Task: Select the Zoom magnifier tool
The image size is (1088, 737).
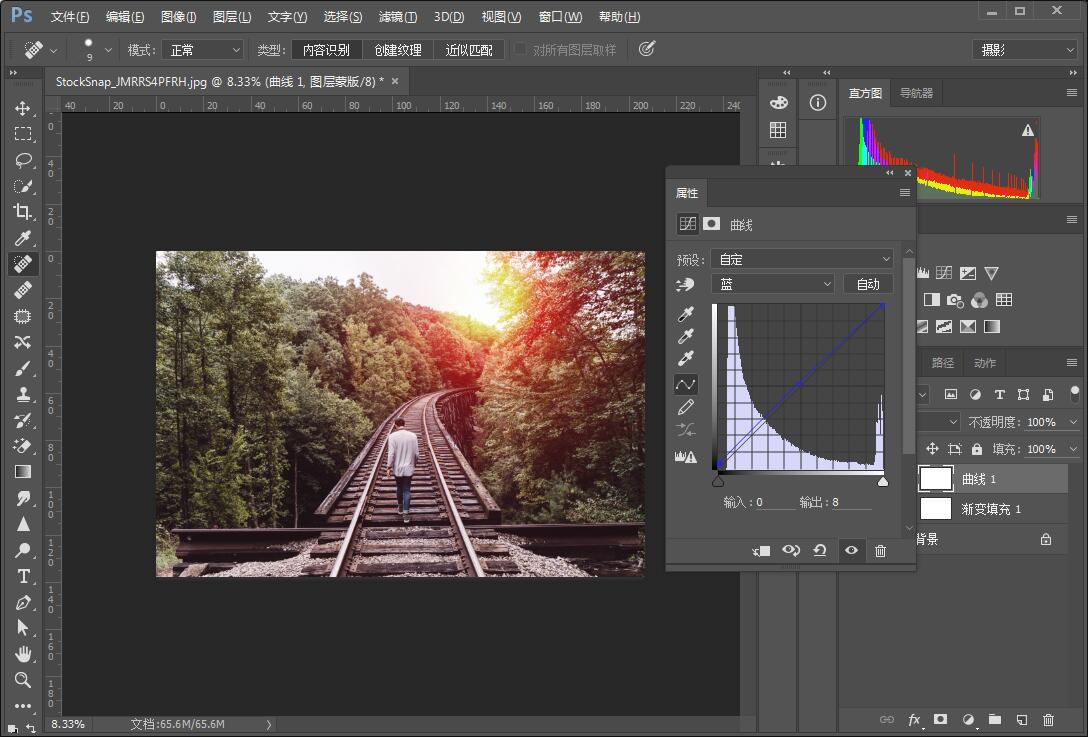Action: coord(23,679)
